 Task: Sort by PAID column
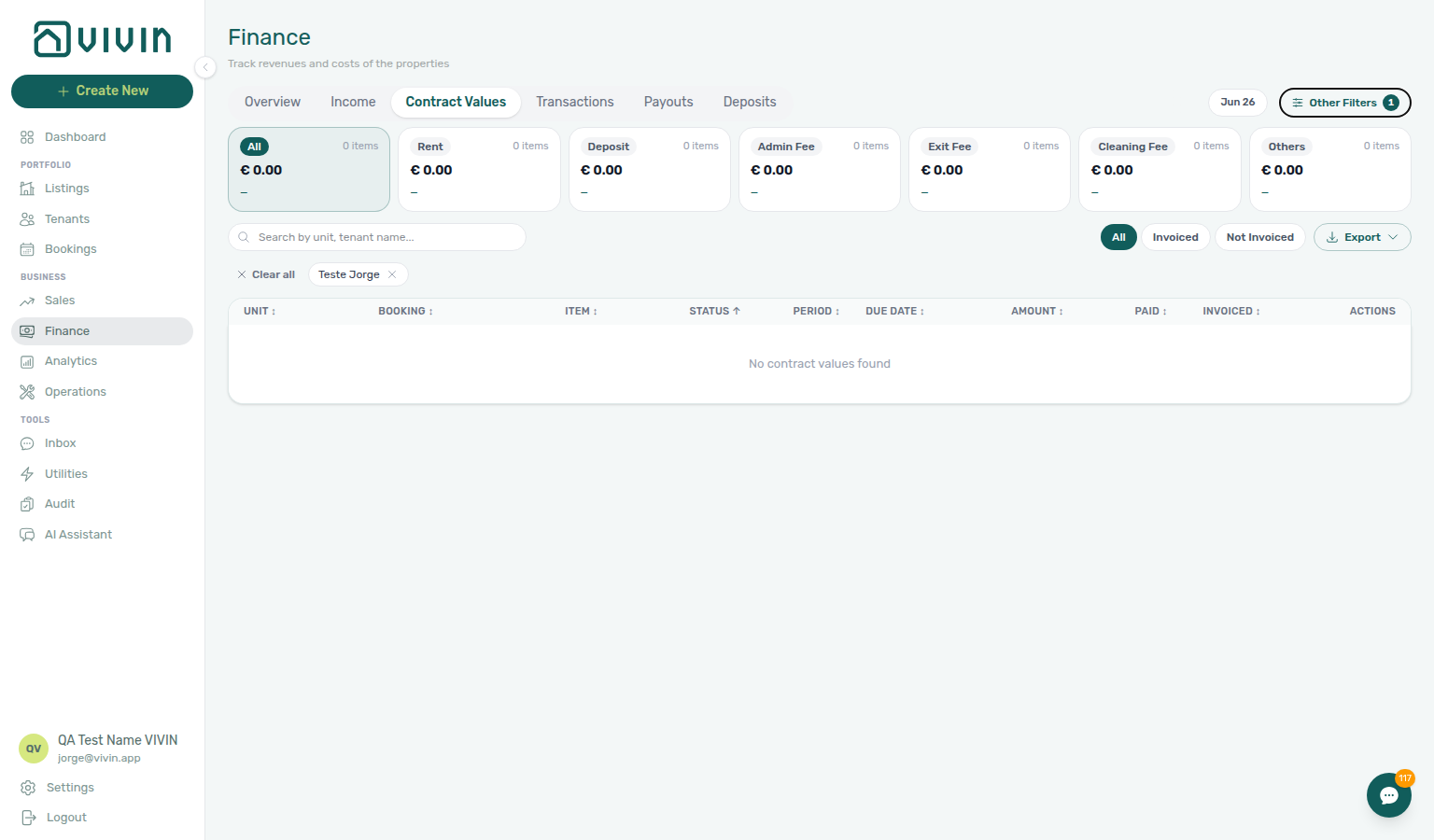[x=1150, y=312]
